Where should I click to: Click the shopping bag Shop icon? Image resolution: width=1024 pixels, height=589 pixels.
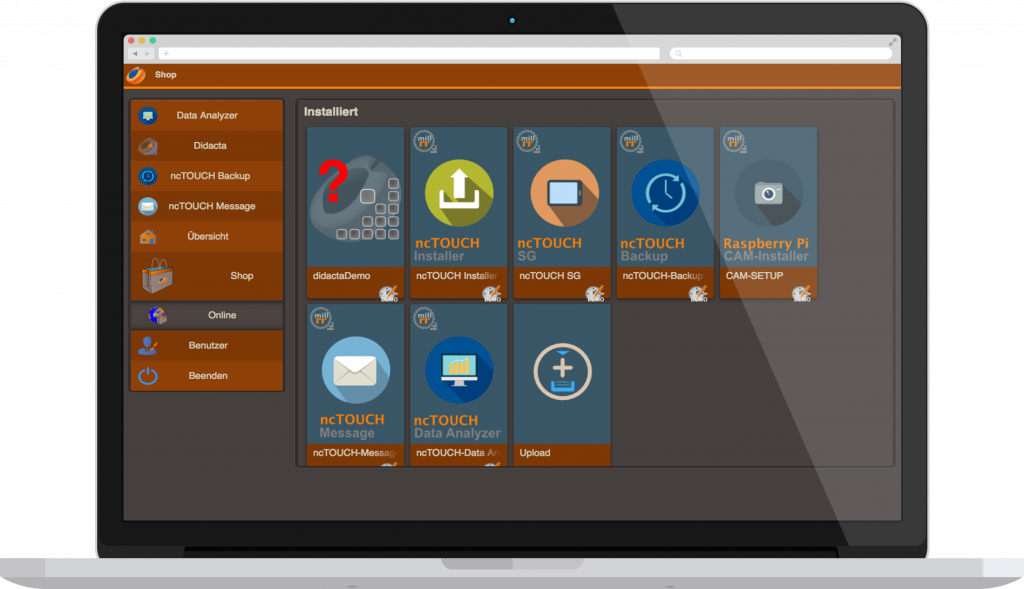157,276
